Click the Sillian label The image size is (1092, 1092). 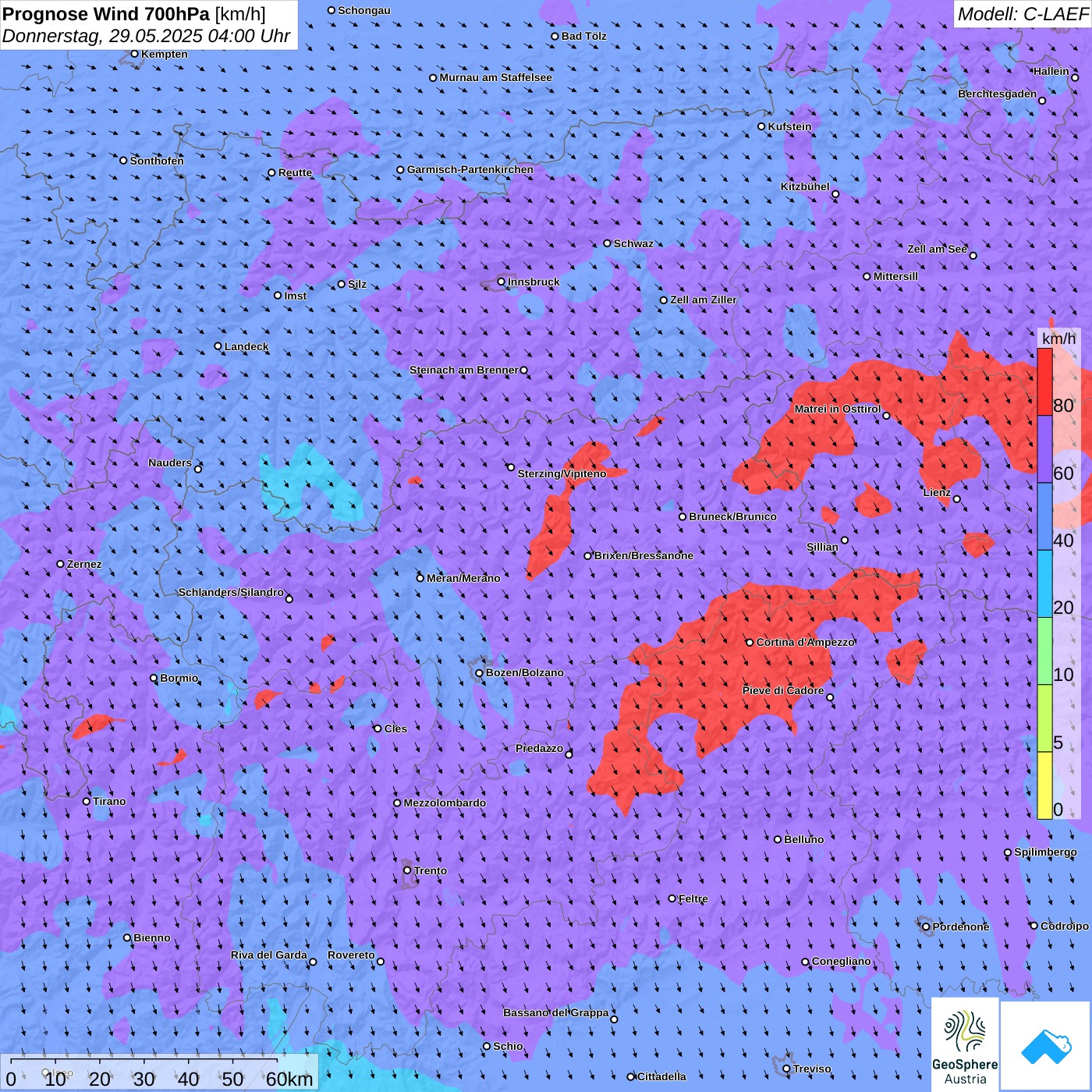(822, 547)
